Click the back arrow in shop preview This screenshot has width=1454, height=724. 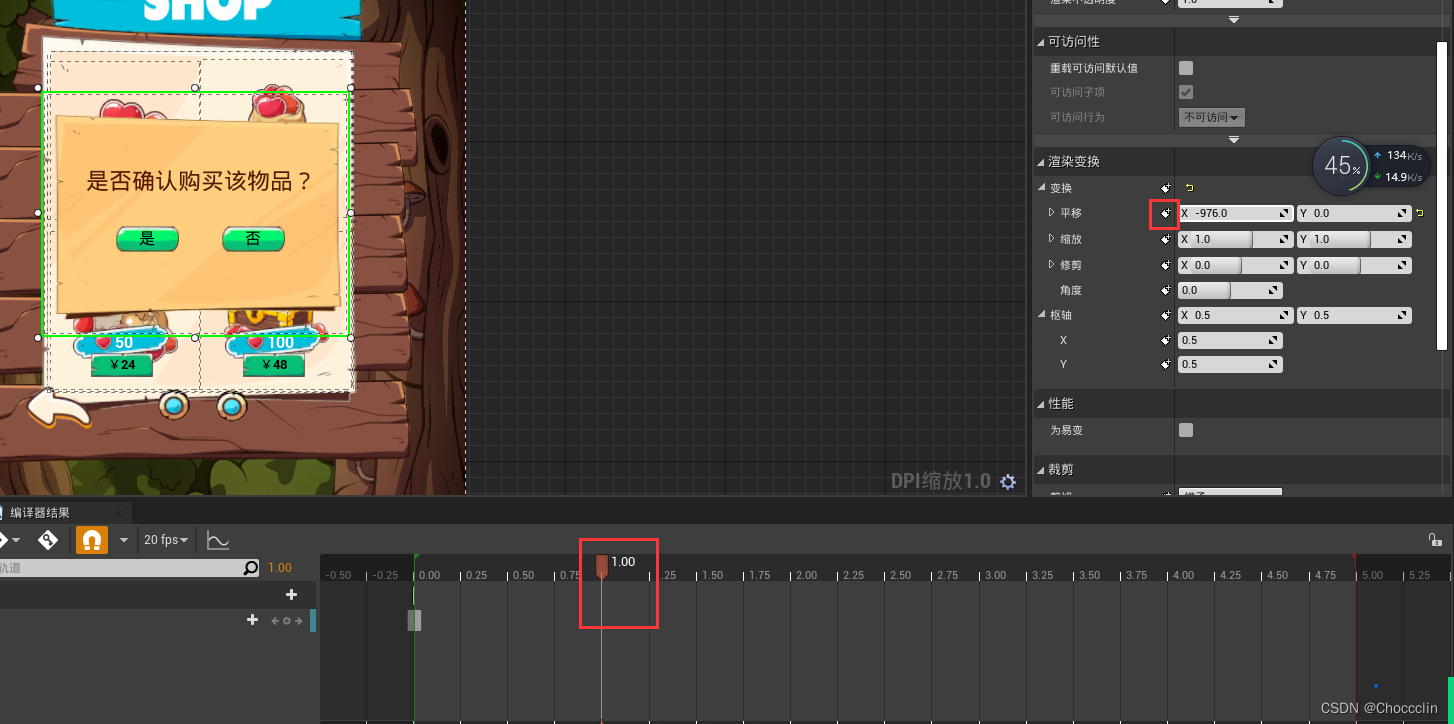click(59, 408)
